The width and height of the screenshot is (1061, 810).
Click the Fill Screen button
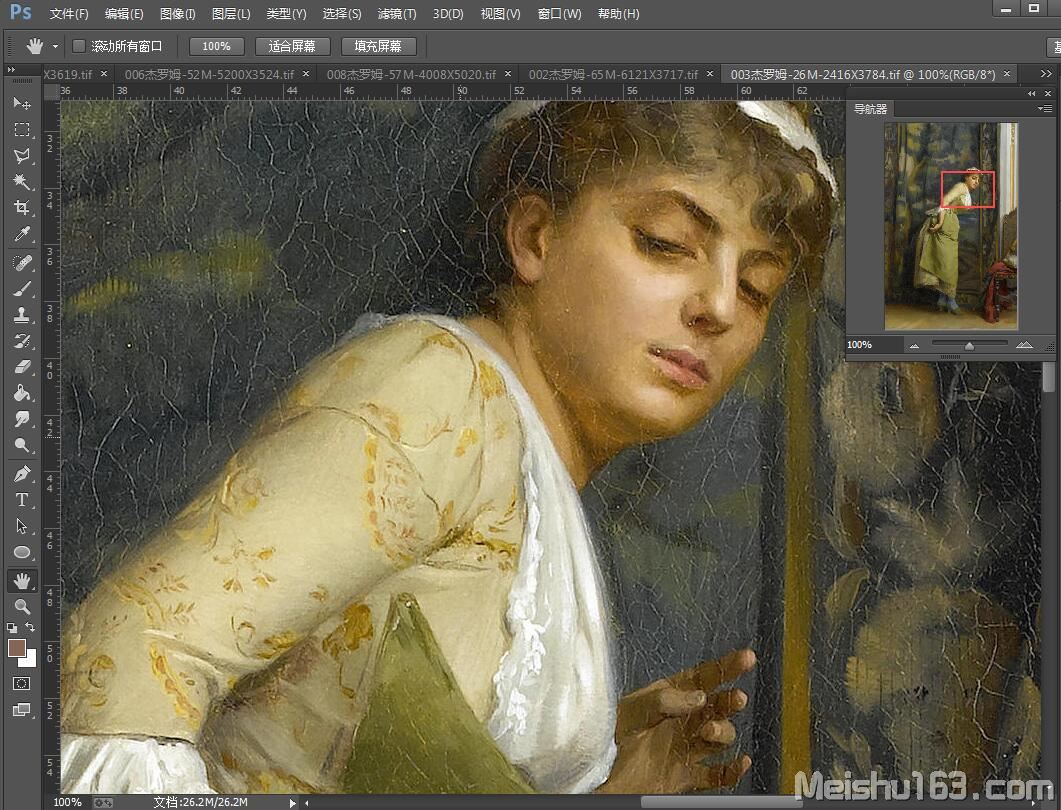coord(378,46)
